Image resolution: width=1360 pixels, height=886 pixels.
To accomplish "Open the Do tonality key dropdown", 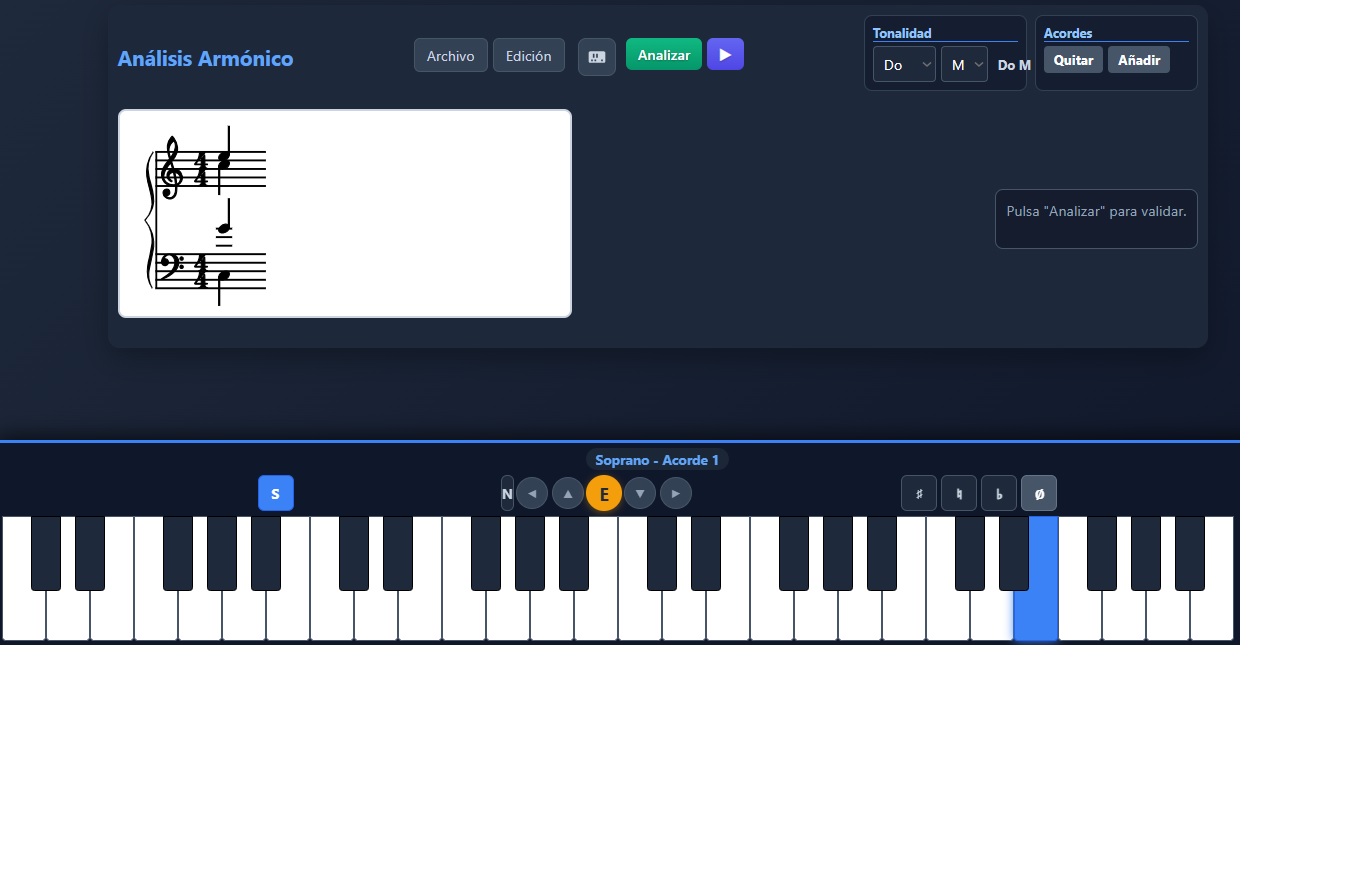I will (x=904, y=65).
